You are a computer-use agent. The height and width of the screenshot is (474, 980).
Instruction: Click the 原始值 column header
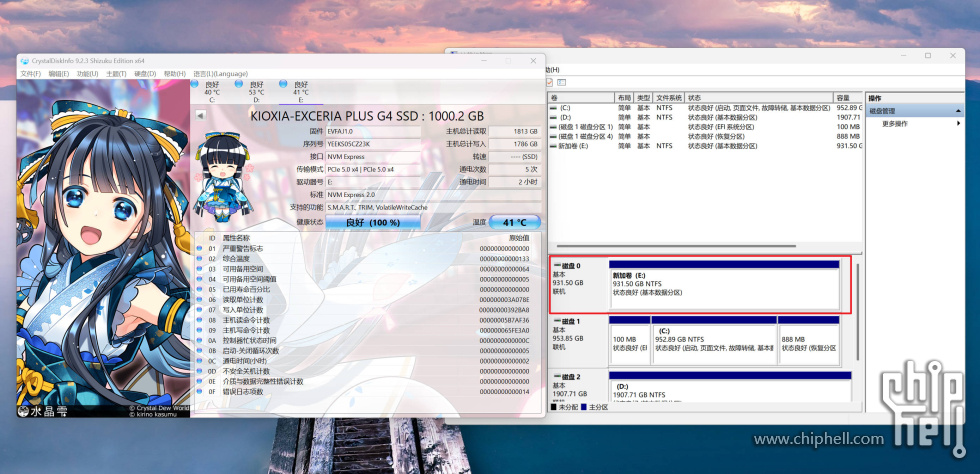519,238
